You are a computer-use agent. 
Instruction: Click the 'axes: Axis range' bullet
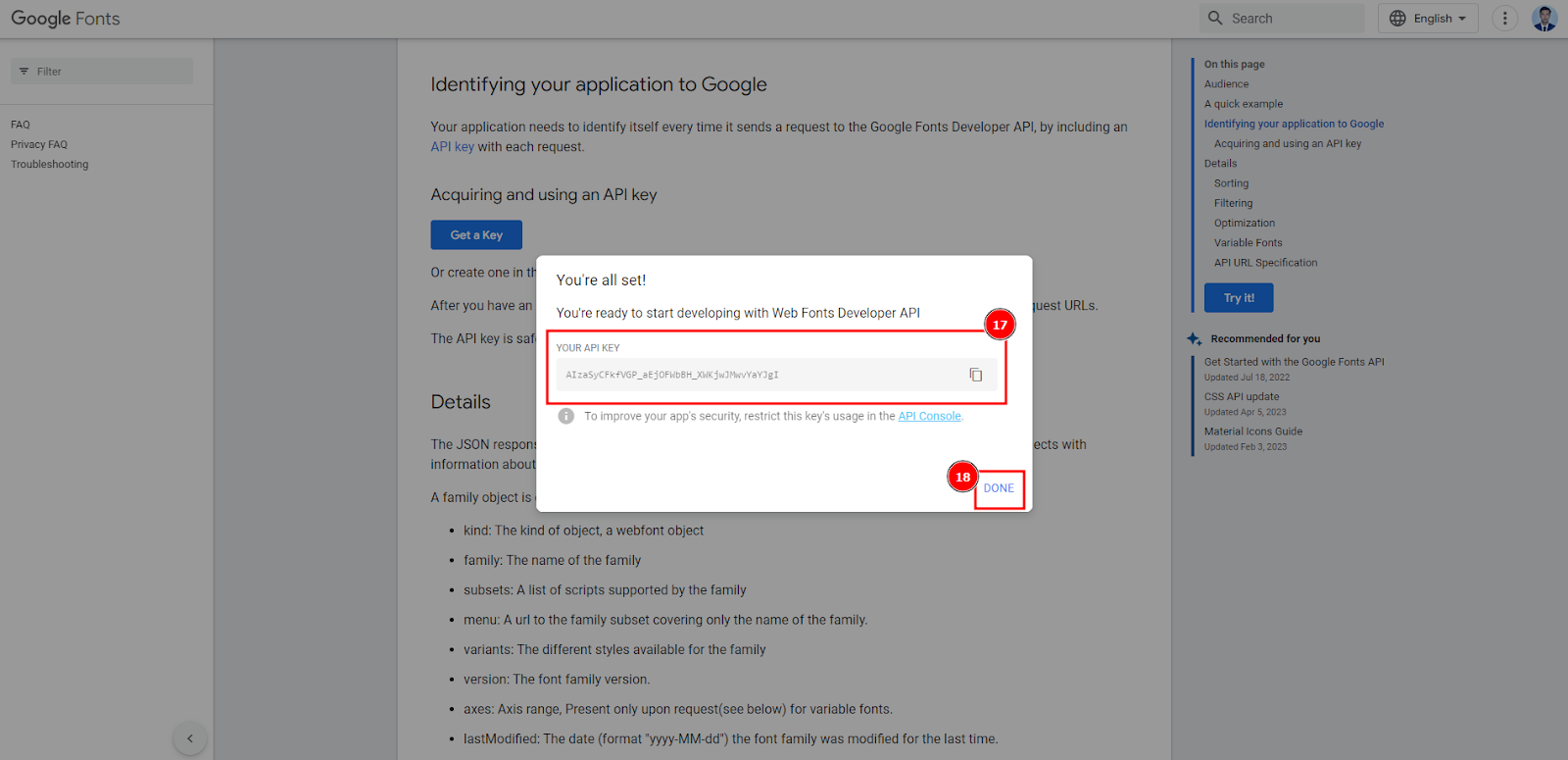coord(678,709)
